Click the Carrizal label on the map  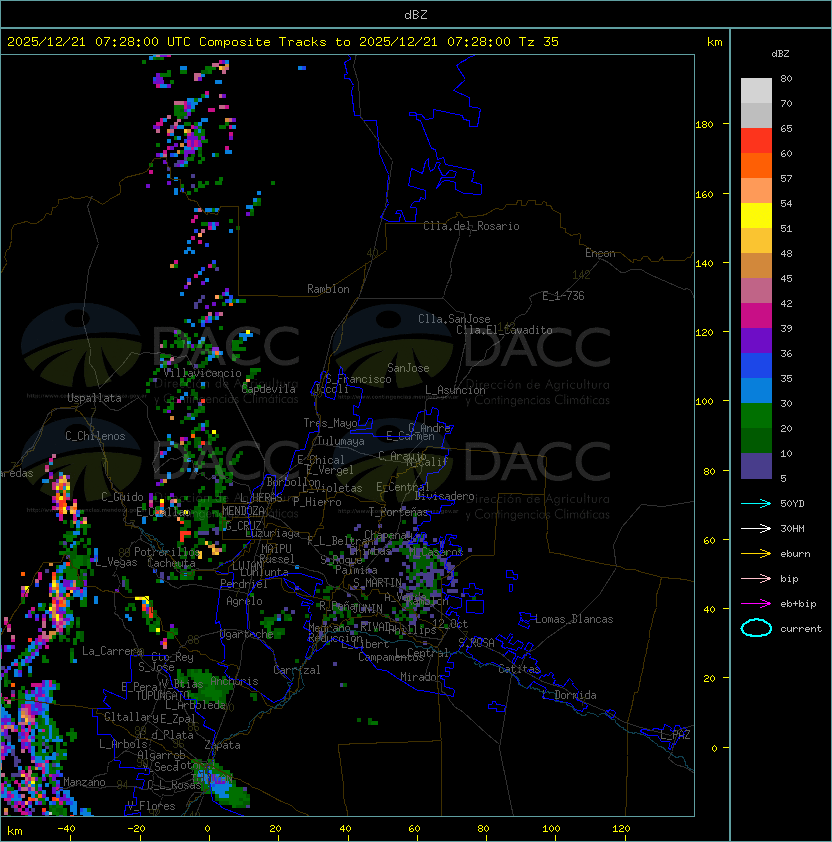pos(297,670)
